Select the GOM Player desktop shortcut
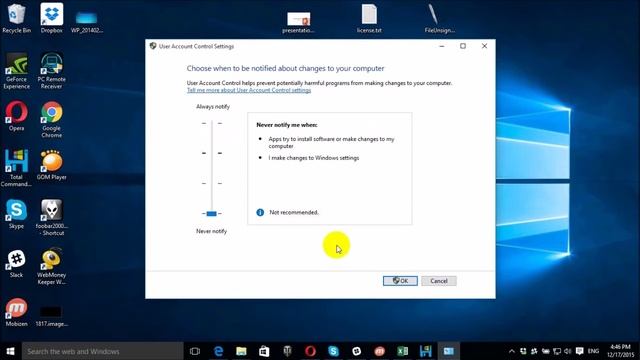The width and height of the screenshot is (640, 360). pyautogui.click(x=51, y=165)
